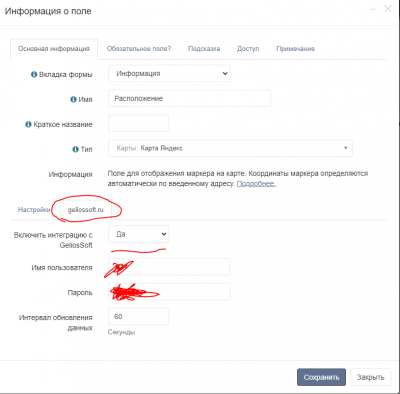
Task: Open the Подсказка tab
Action: click(x=204, y=49)
